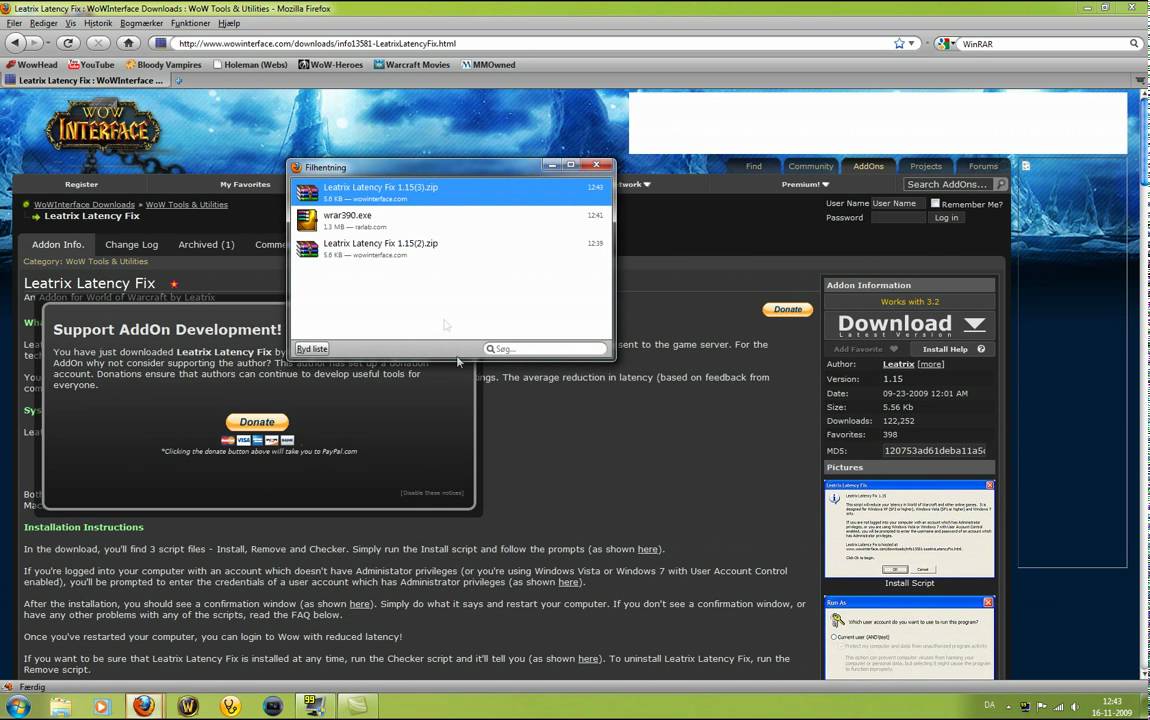Viewport: 1150px width, 720px height.
Task: Open history dropdown next to forward button
Action: (48, 43)
